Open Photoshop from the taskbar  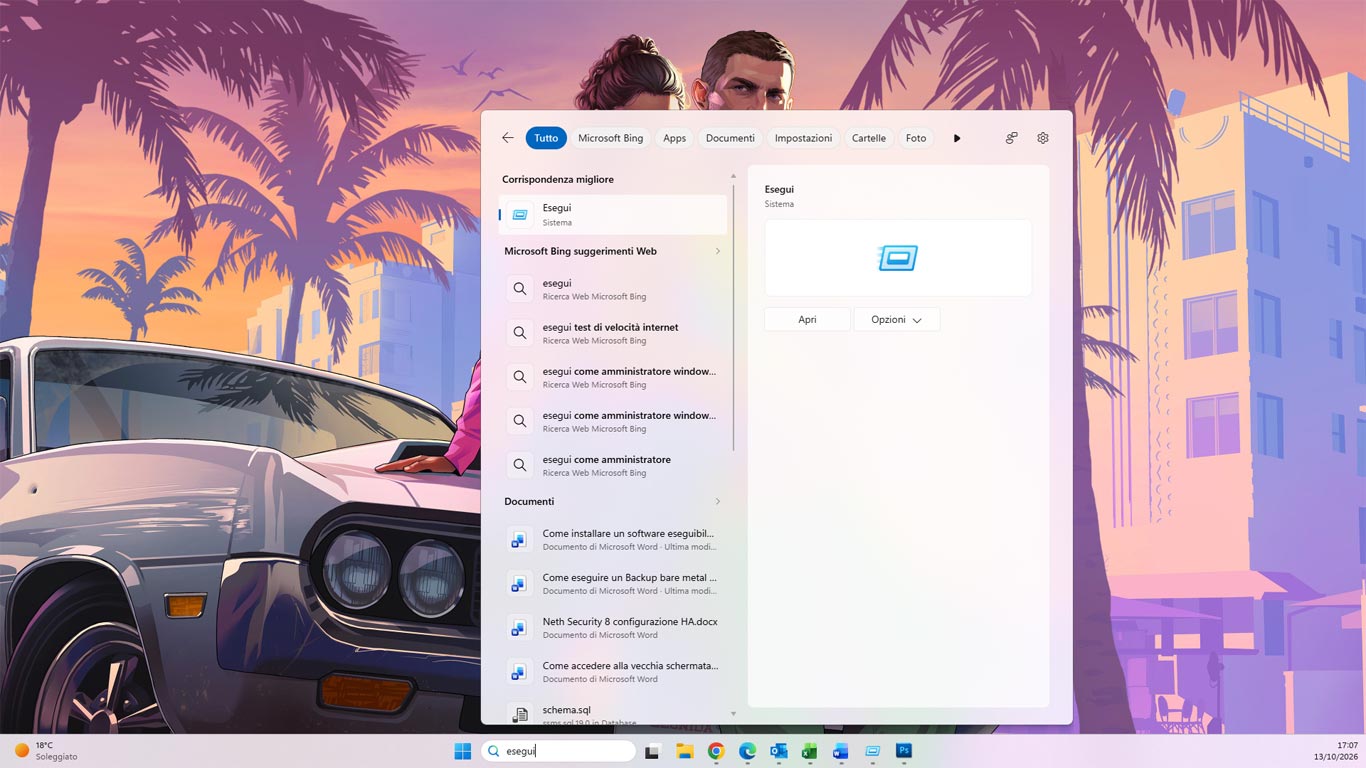point(904,751)
